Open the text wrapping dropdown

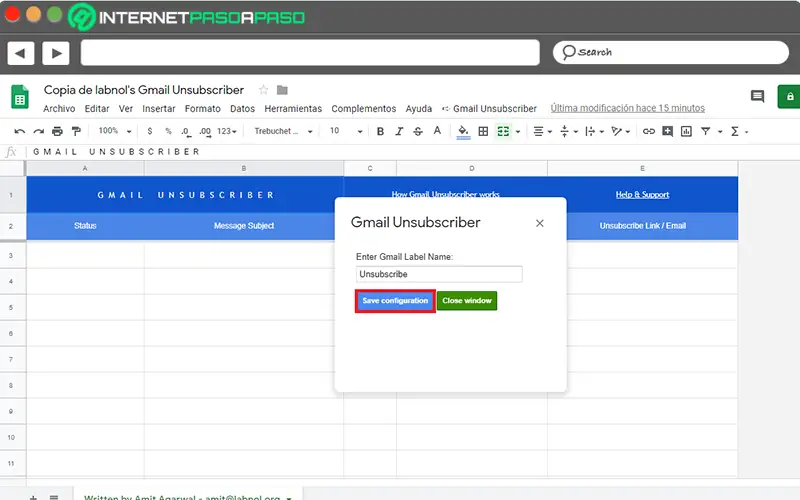pos(594,132)
